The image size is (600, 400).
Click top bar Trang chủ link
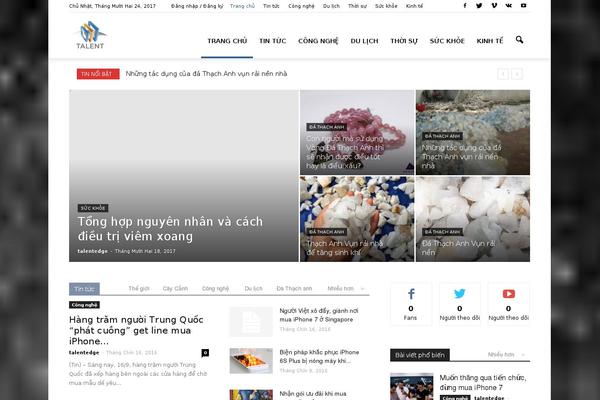tap(242, 6)
